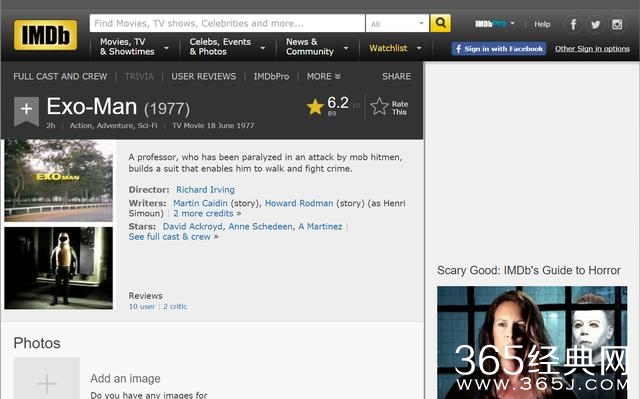Open FULL CAST AND CREW tab
Screen dimensions: 640x399
coord(60,76)
